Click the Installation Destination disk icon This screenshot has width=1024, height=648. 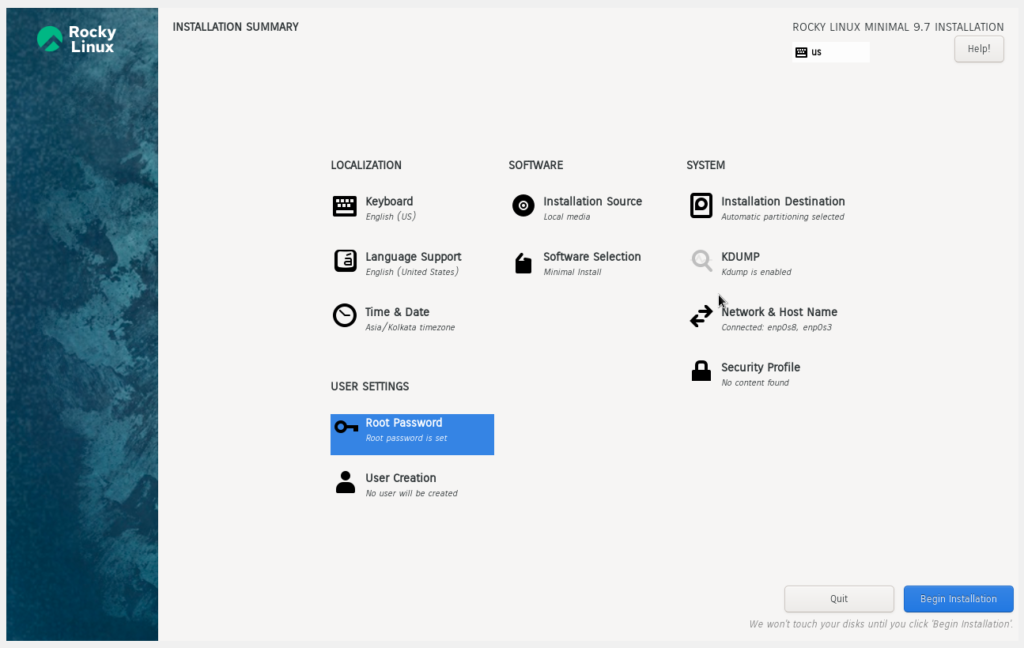click(701, 206)
